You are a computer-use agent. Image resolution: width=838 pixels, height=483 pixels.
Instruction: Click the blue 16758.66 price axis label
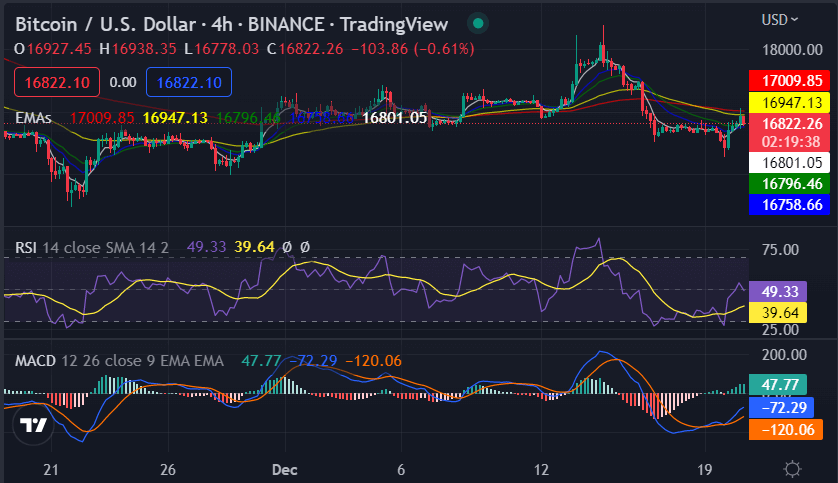coord(789,205)
